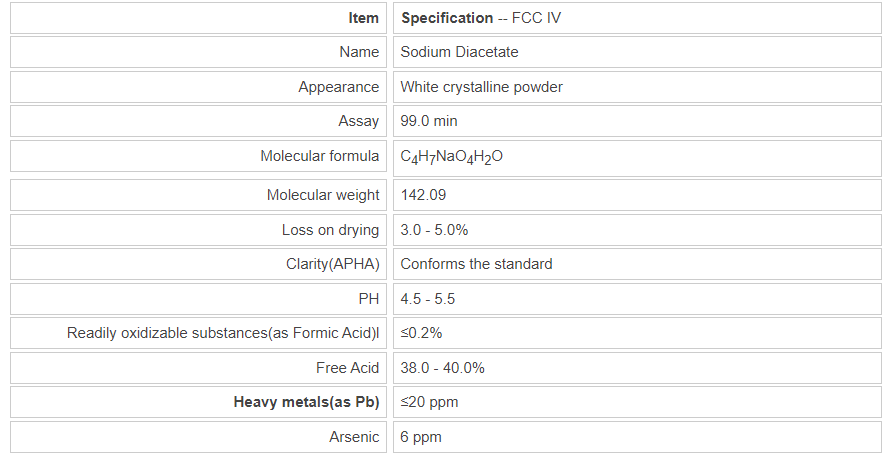Click Conforms the standard cell
This screenshot has height=464, width=890.
(476, 264)
